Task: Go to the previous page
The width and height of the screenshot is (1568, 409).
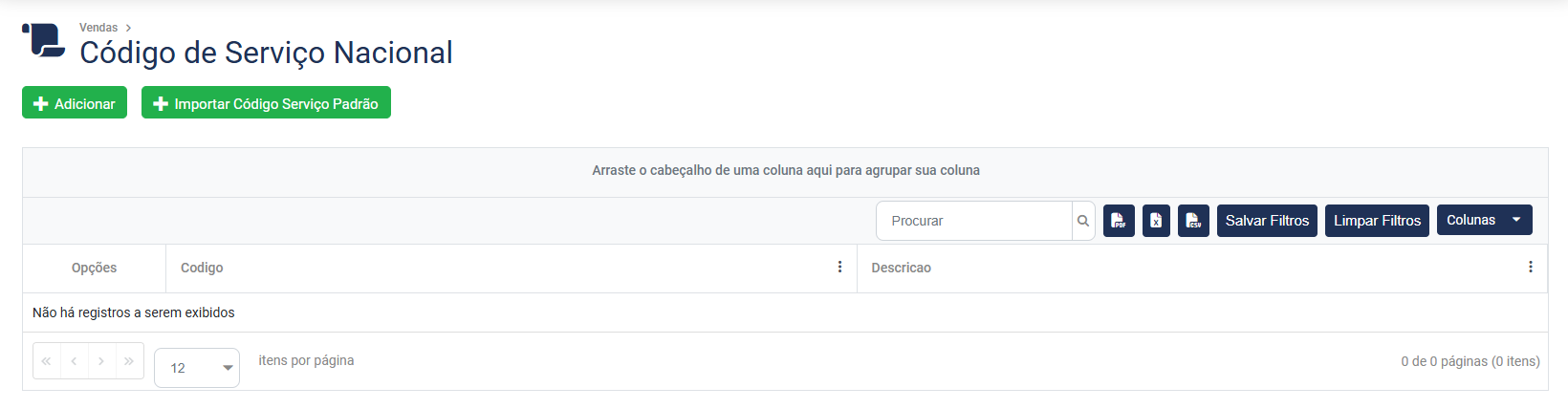Action: click(x=74, y=361)
